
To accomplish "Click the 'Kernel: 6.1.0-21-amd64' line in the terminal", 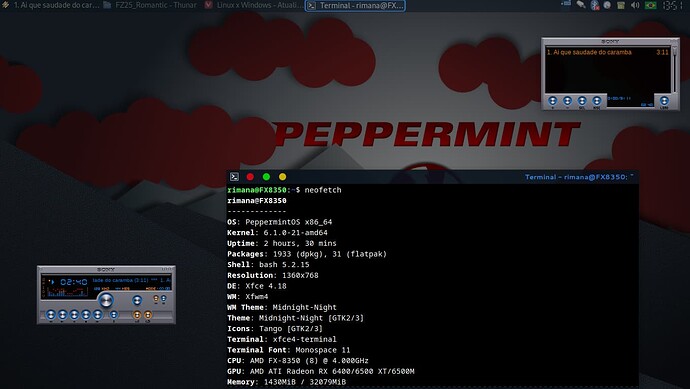I will coord(277,233).
